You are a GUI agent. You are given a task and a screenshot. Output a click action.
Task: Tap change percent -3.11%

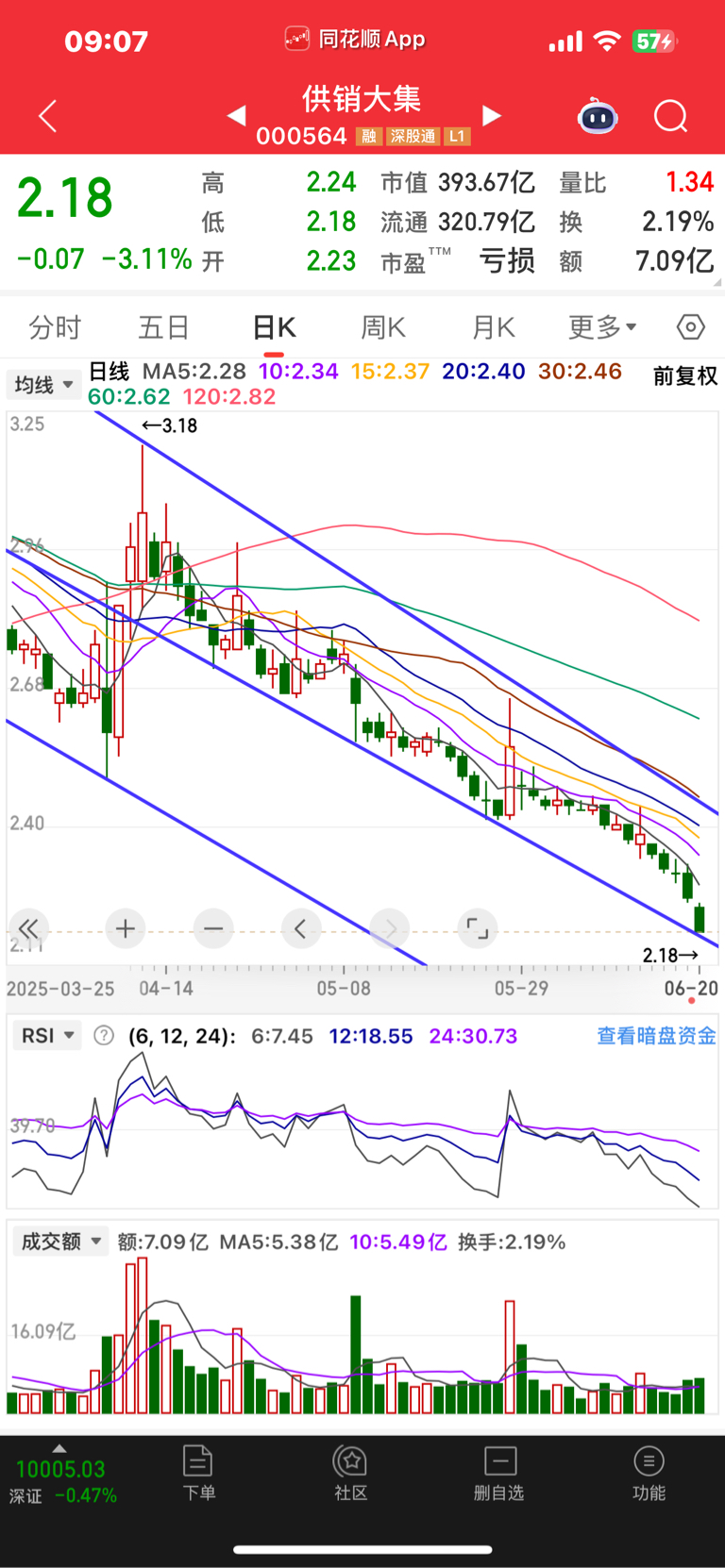click(x=146, y=259)
